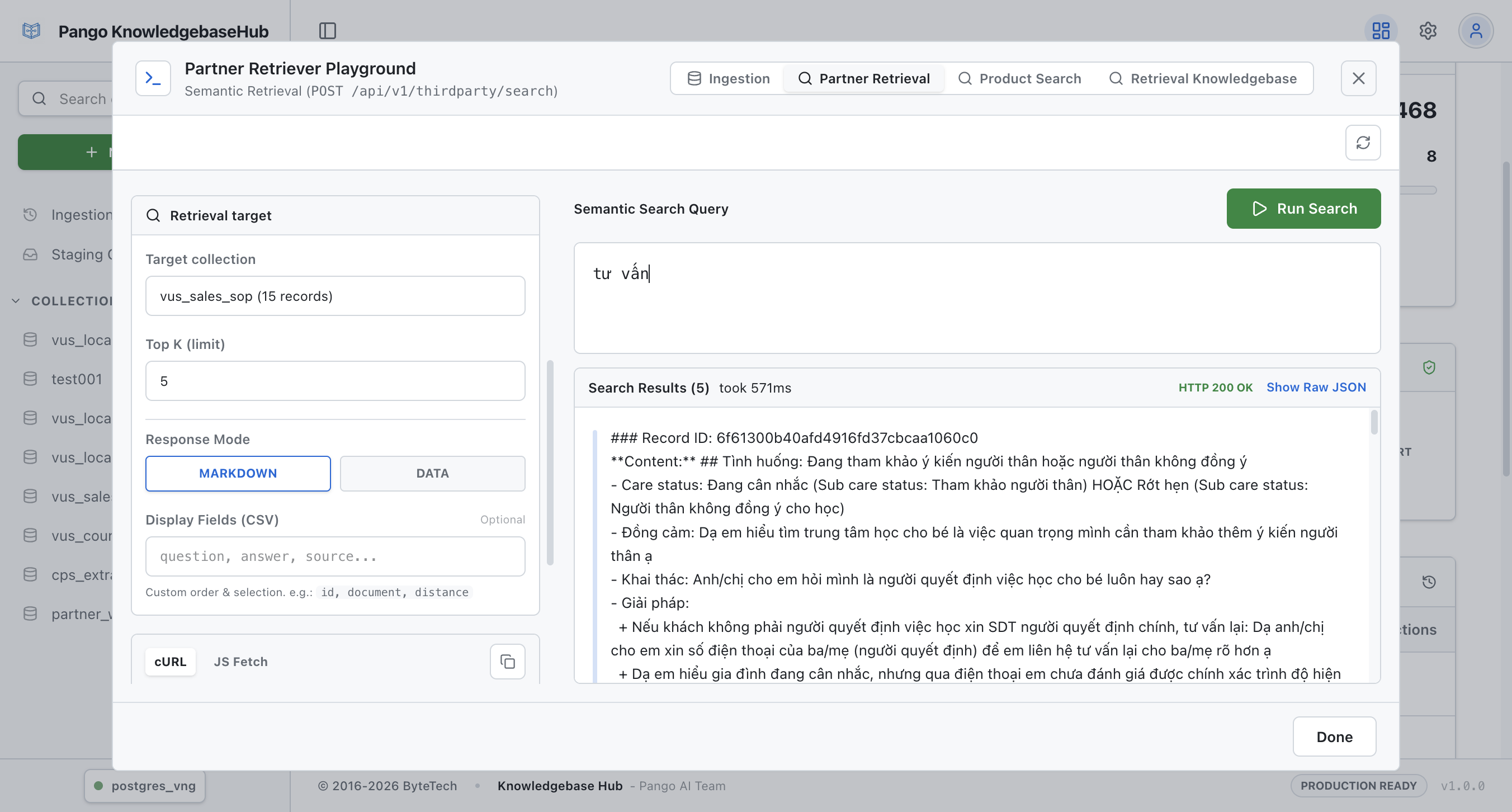Open partner_ collection in sidebar

point(82,614)
